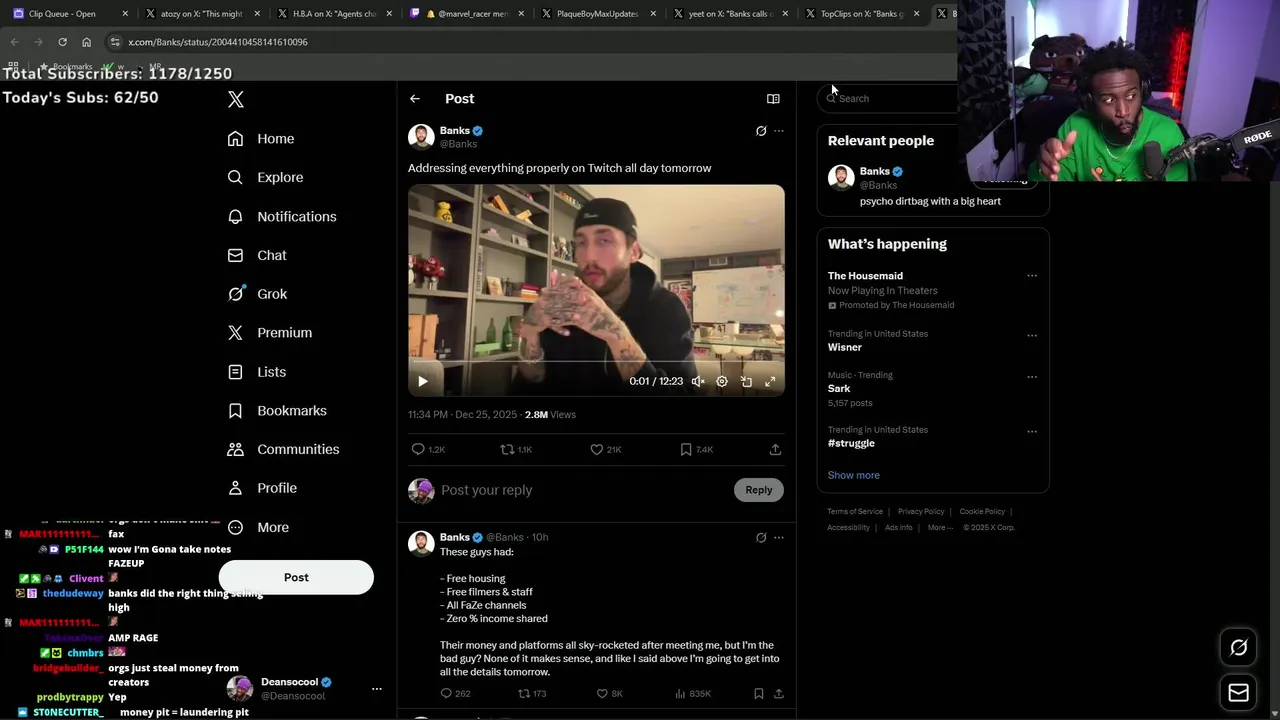1280x720 pixels.
Task: Click Grok icon on main Banks post
Action: 761,131
